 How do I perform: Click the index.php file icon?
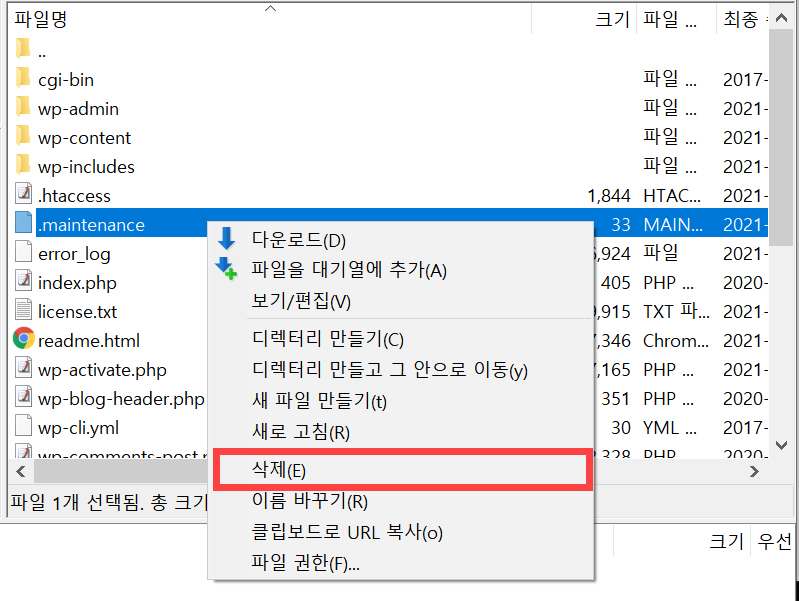[23, 280]
